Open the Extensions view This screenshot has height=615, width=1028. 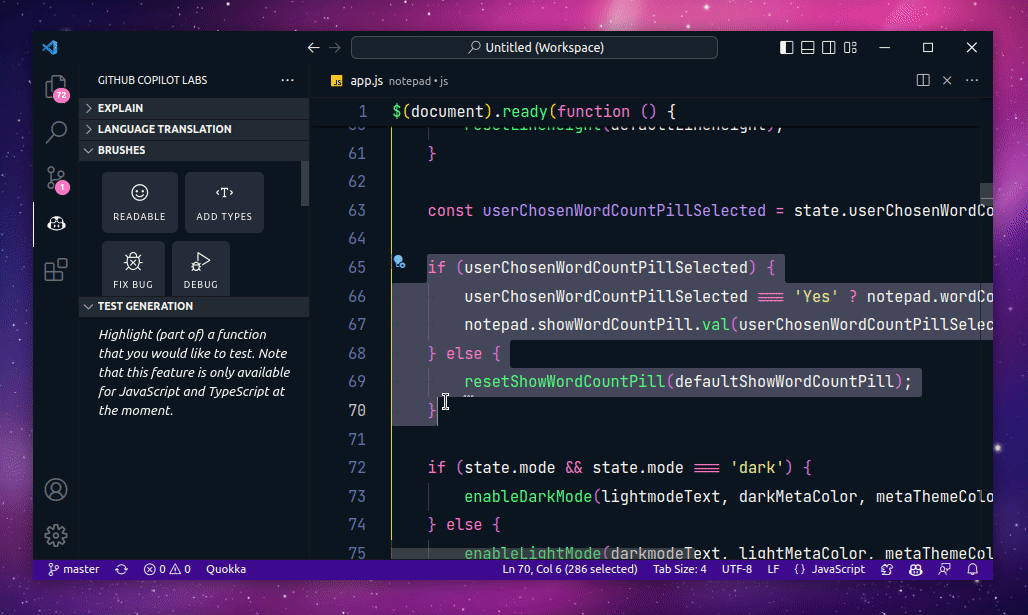tap(56, 269)
